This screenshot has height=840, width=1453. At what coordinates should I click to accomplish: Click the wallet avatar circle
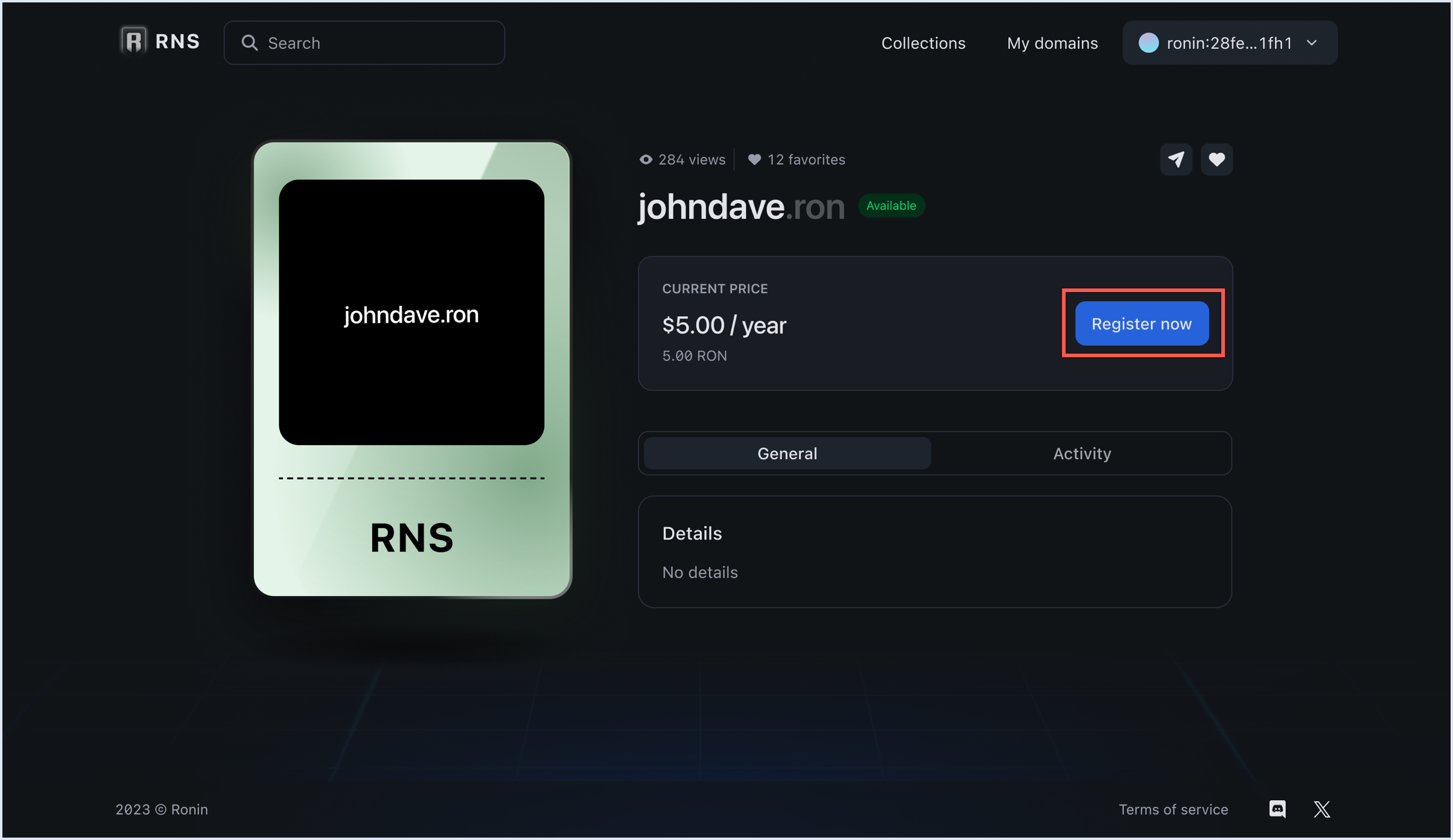click(x=1148, y=43)
